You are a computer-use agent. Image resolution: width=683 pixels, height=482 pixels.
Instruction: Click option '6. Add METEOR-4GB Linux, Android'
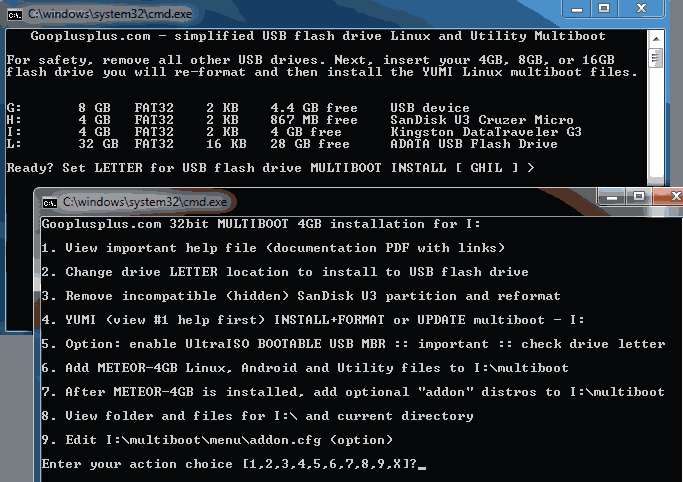305,367
